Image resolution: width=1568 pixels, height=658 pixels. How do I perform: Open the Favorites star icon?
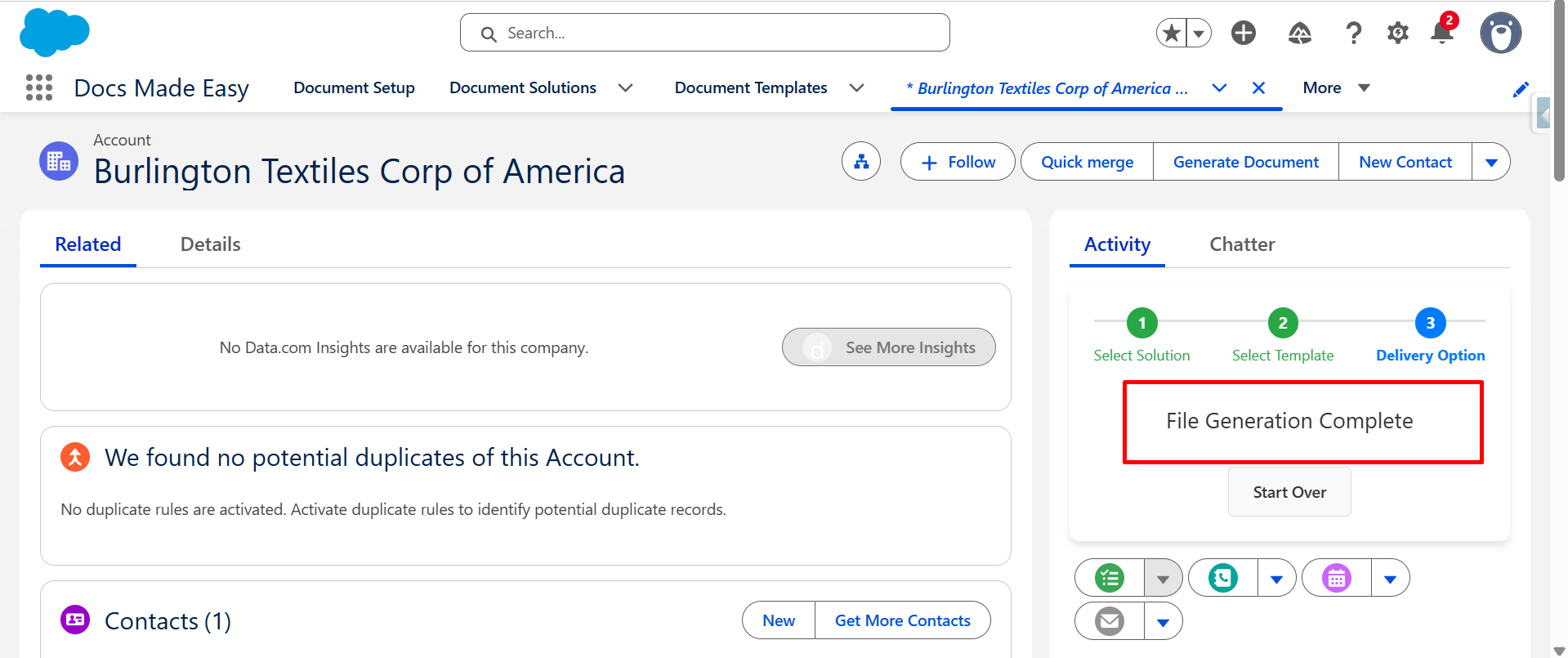(1172, 33)
